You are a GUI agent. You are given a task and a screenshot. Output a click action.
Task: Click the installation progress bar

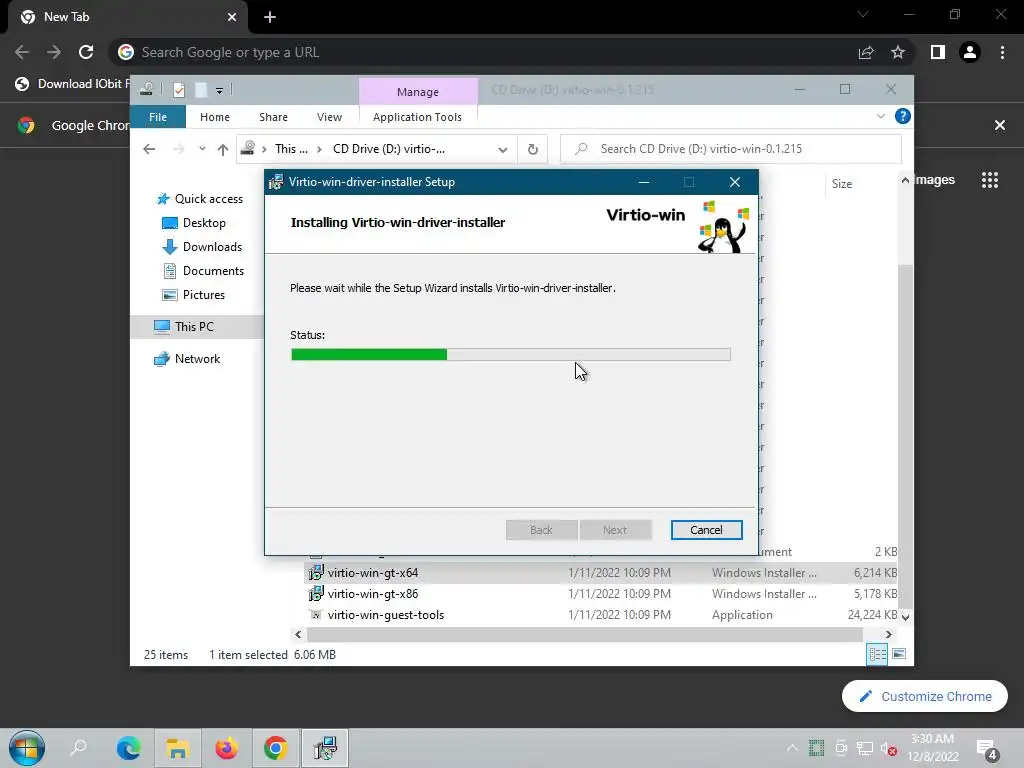(511, 355)
